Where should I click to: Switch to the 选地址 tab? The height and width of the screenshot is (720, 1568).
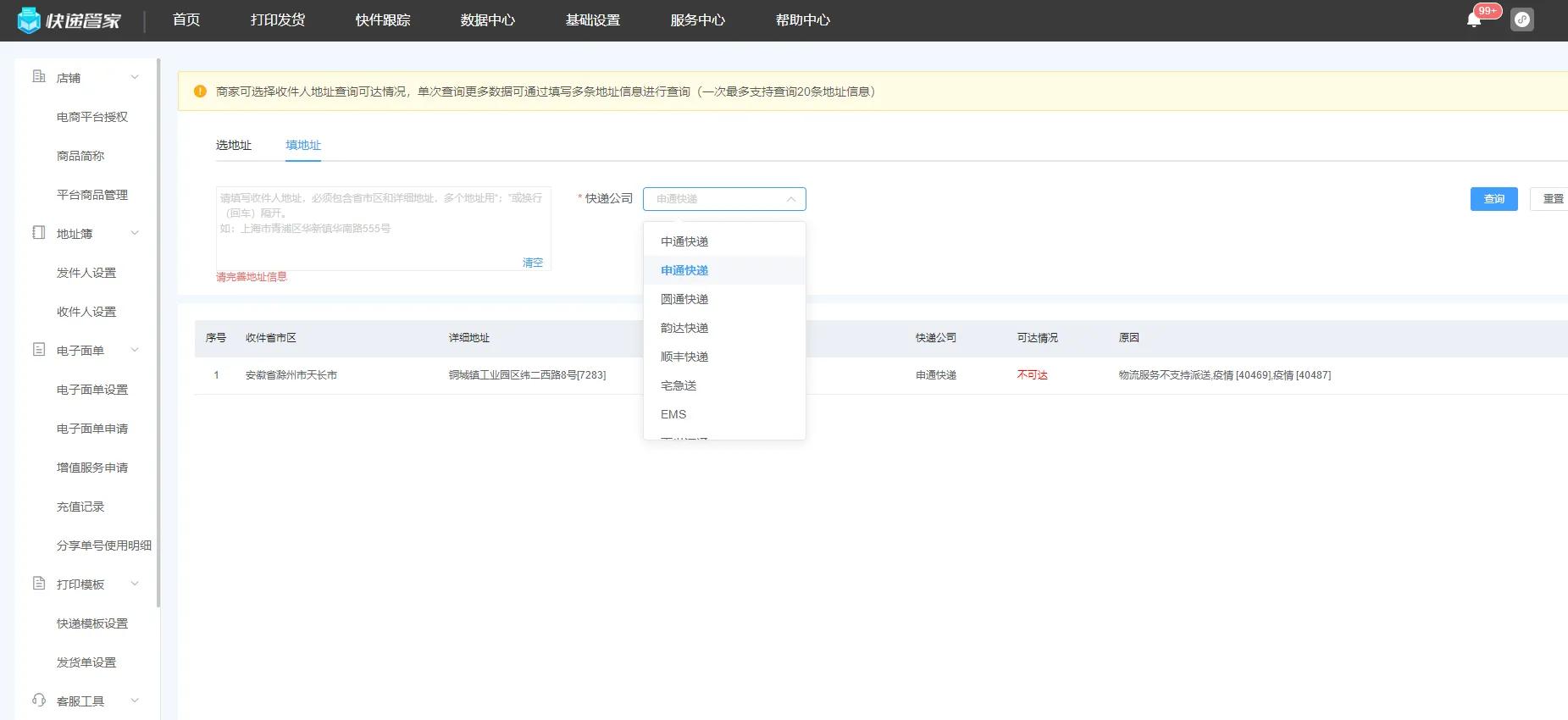pyautogui.click(x=234, y=146)
